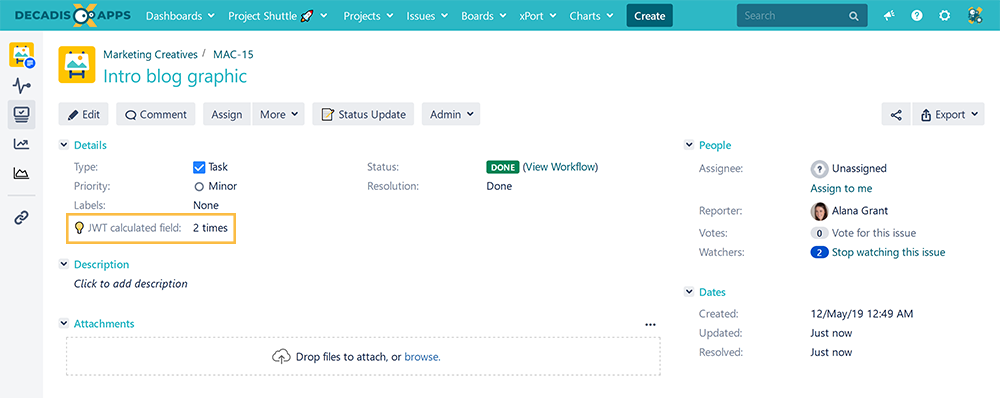Click the Task type checkbox icon
The image size is (1000, 398).
coord(199,168)
